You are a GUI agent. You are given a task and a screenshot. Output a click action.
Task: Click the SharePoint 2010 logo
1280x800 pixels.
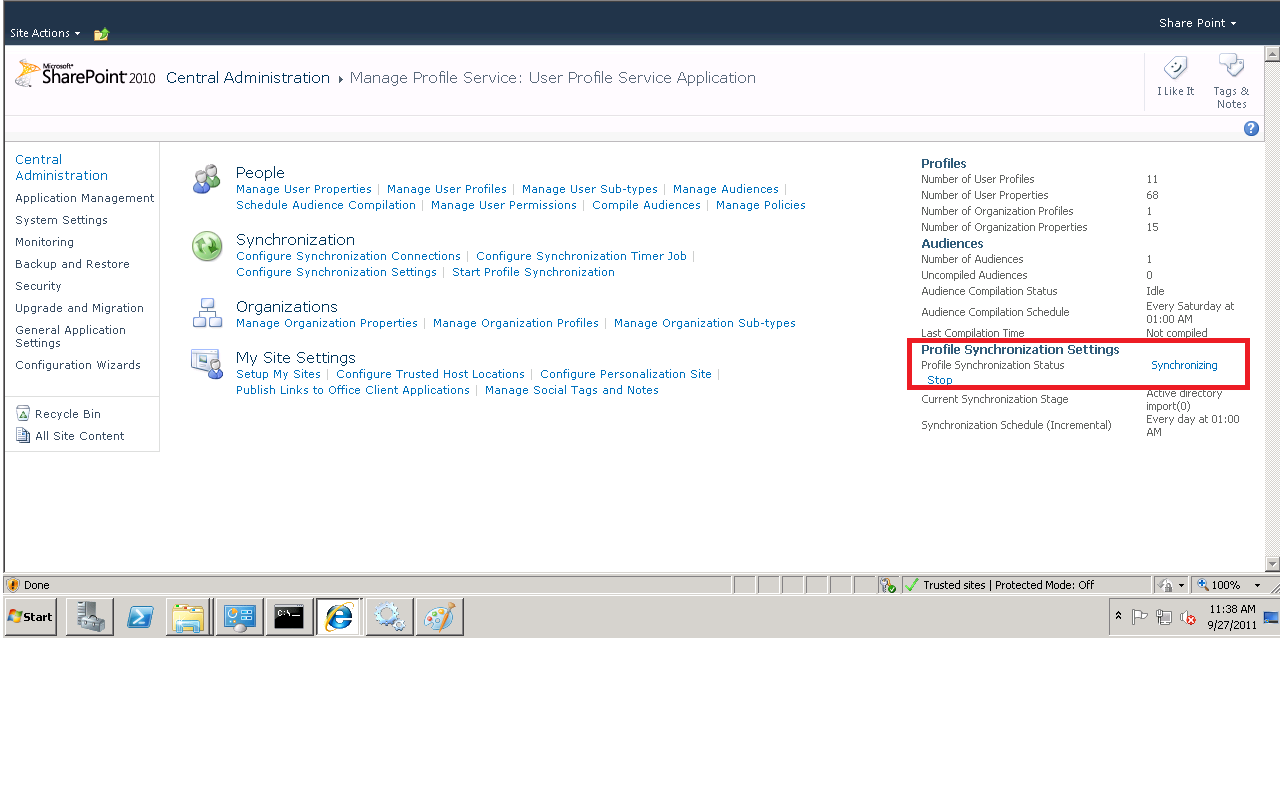[x=84, y=76]
